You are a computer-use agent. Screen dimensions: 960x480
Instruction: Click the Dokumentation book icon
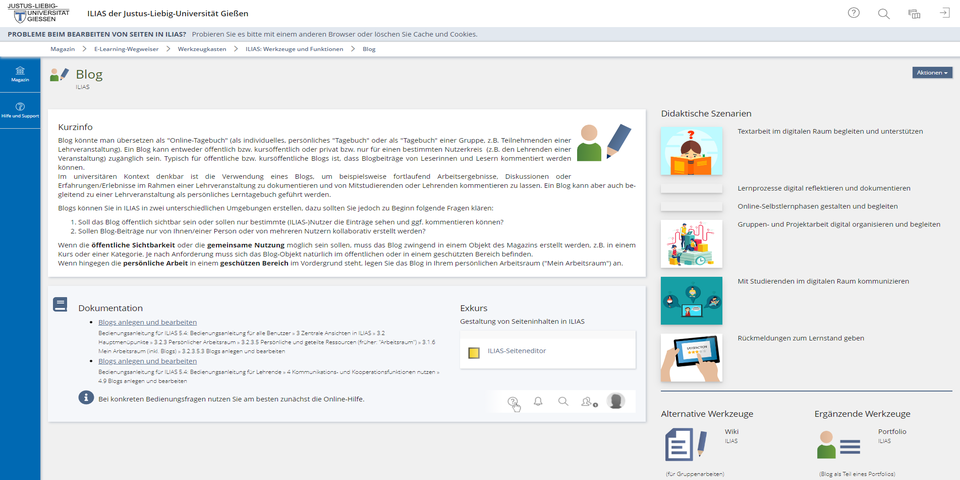coord(60,304)
